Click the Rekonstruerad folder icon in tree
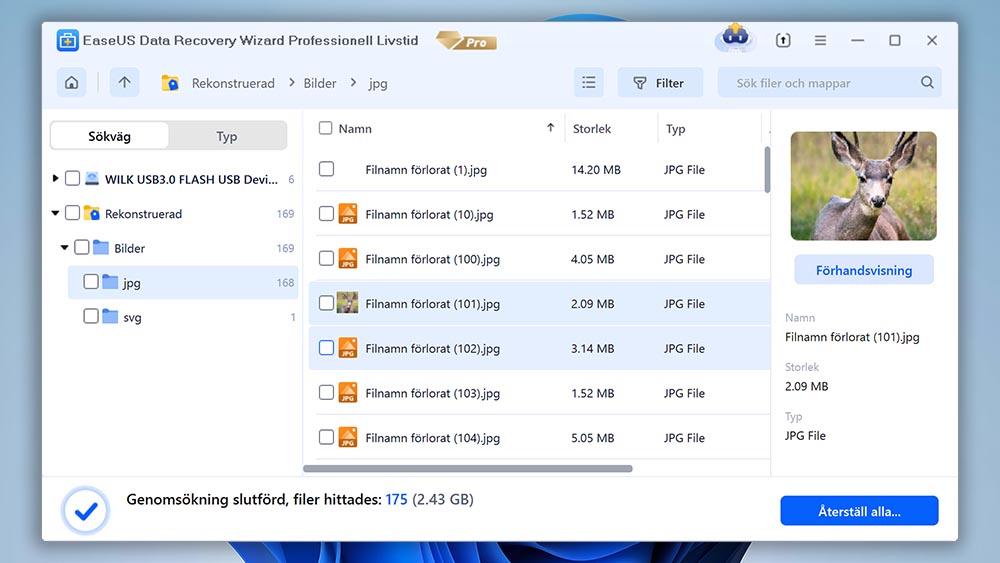The height and width of the screenshot is (563, 1000). (92, 213)
